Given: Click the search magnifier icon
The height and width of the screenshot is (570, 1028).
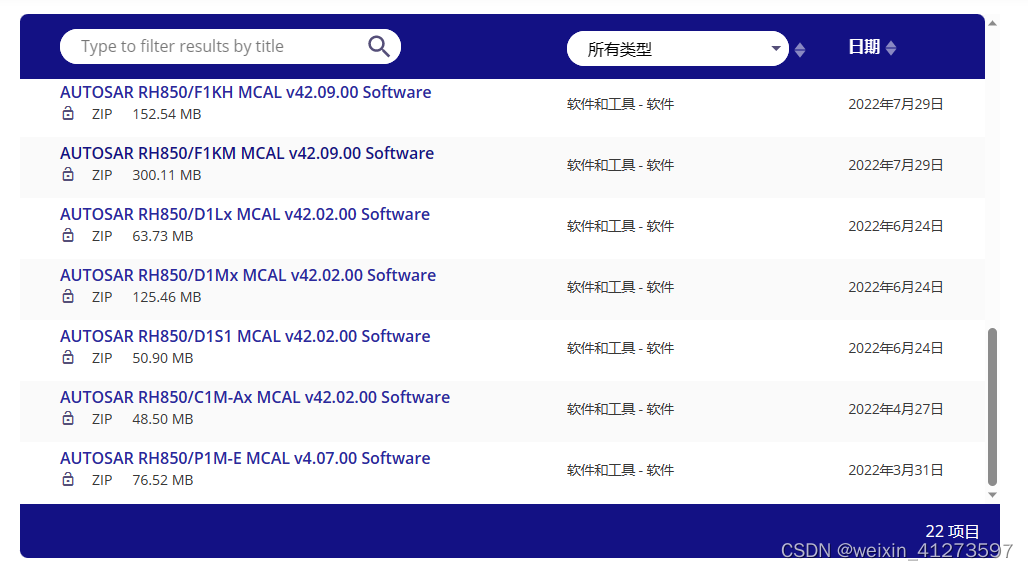Looking at the screenshot, I should pyautogui.click(x=379, y=47).
